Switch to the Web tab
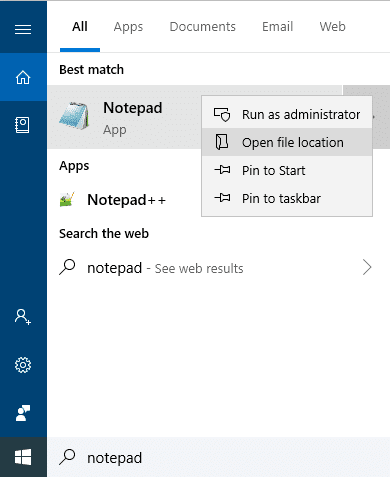The image size is (390, 478). coord(332,27)
